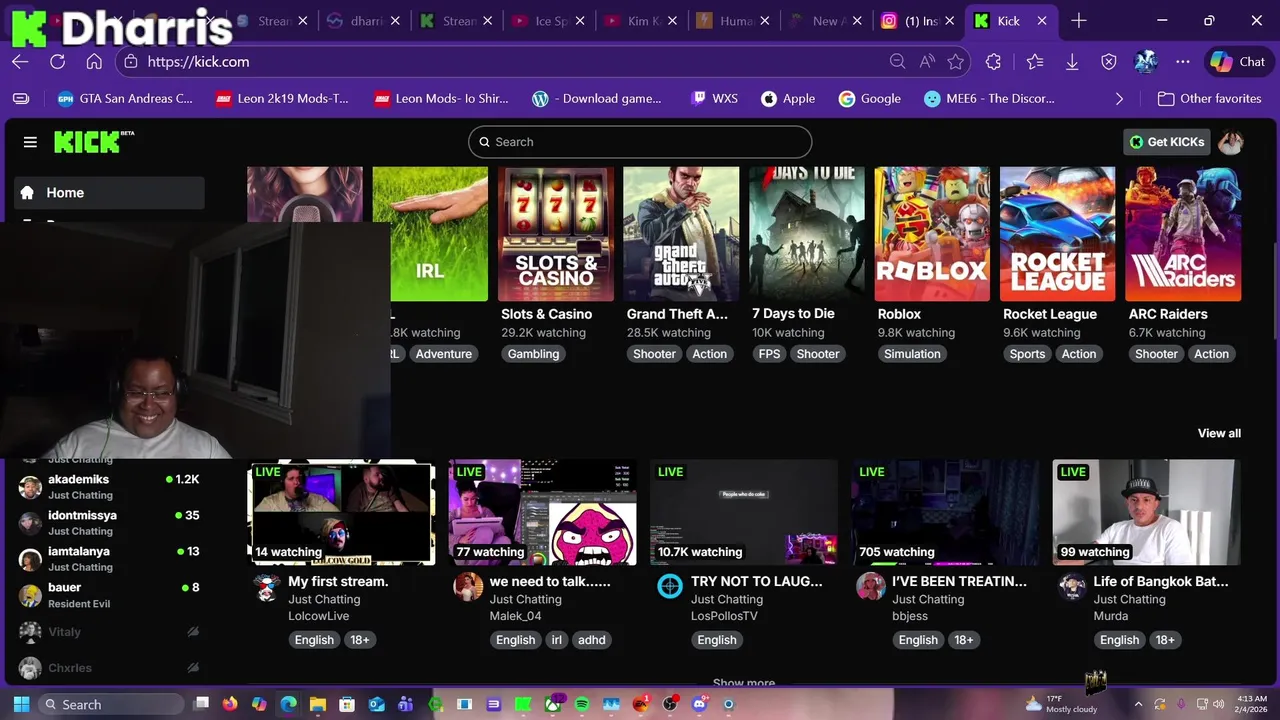Open Settings and more ellipsis menu
Image resolution: width=1280 pixels, height=720 pixels.
point(1183,62)
